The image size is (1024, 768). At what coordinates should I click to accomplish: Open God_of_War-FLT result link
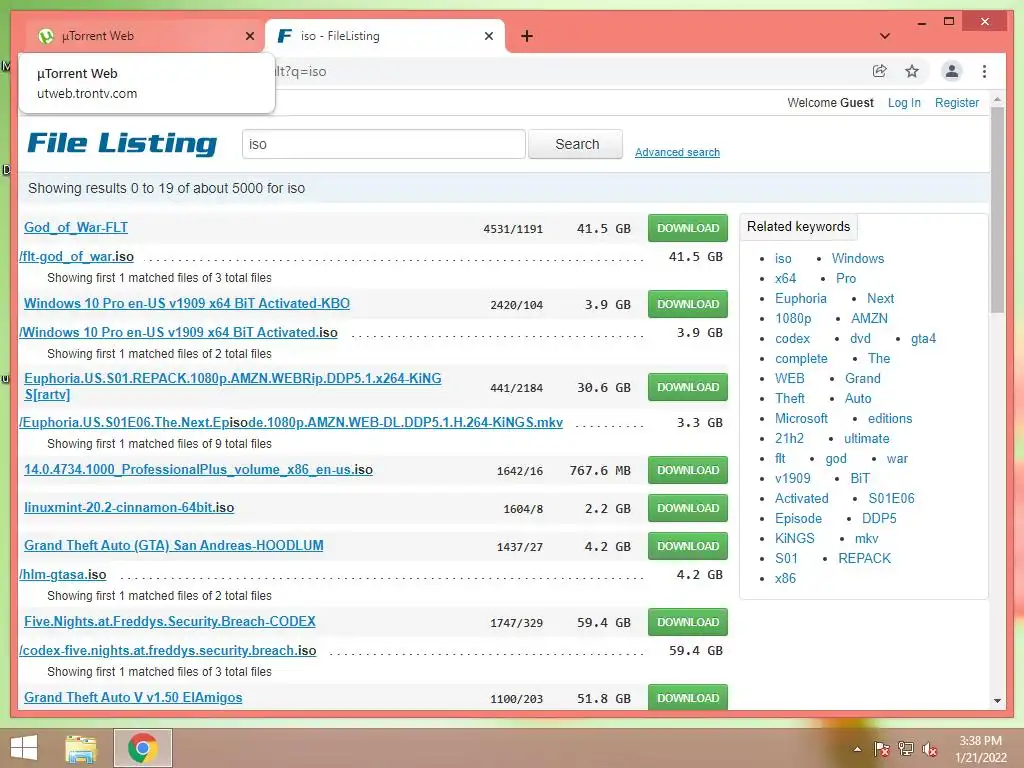[x=76, y=227]
